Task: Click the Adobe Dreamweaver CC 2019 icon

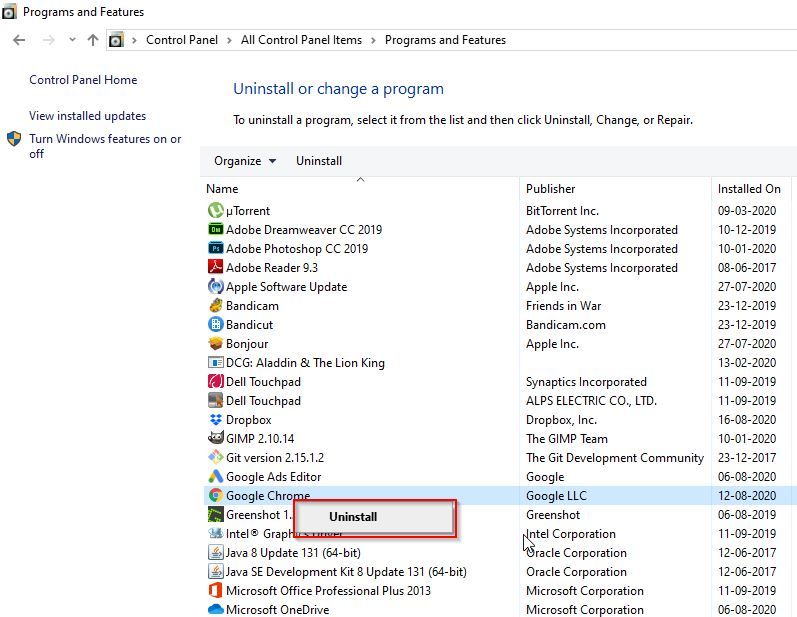Action: pyautogui.click(x=216, y=229)
